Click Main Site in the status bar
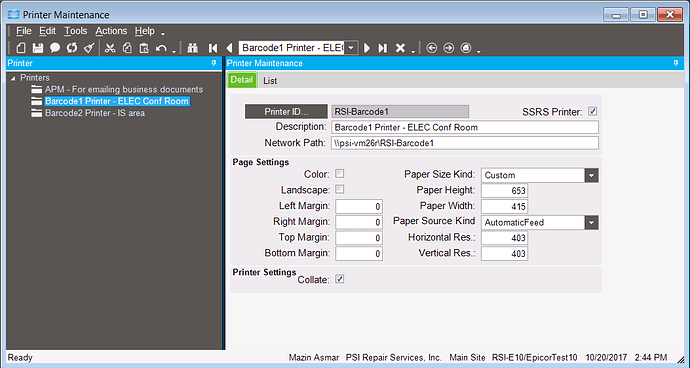Viewport: 690px width, 368px height. [x=467, y=357]
